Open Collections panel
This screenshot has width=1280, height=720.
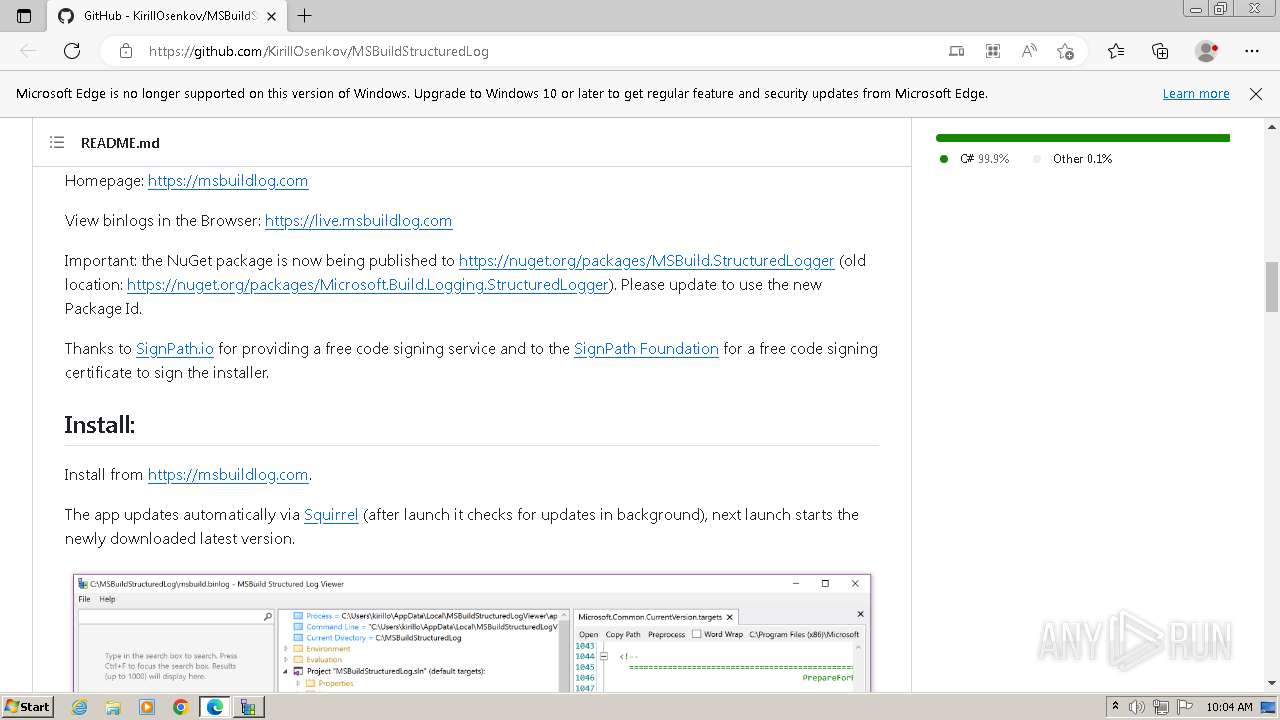[1160, 51]
